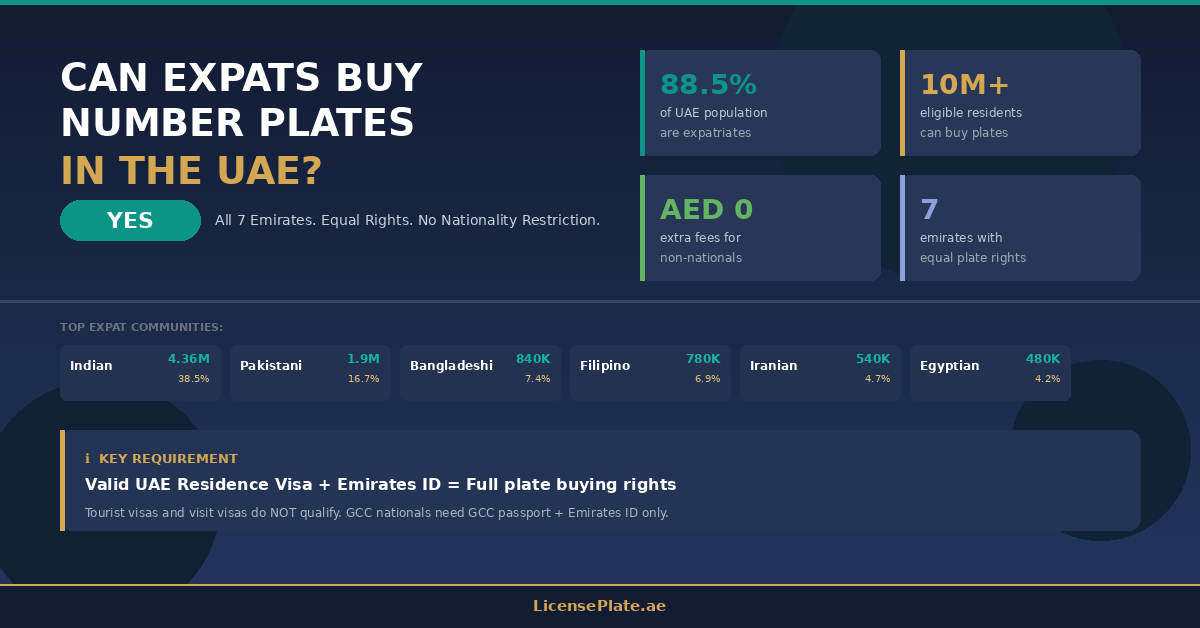1200x628 pixels.
Task: Click the gold "In the UAE?" heading
Action: tap(191, 172)
